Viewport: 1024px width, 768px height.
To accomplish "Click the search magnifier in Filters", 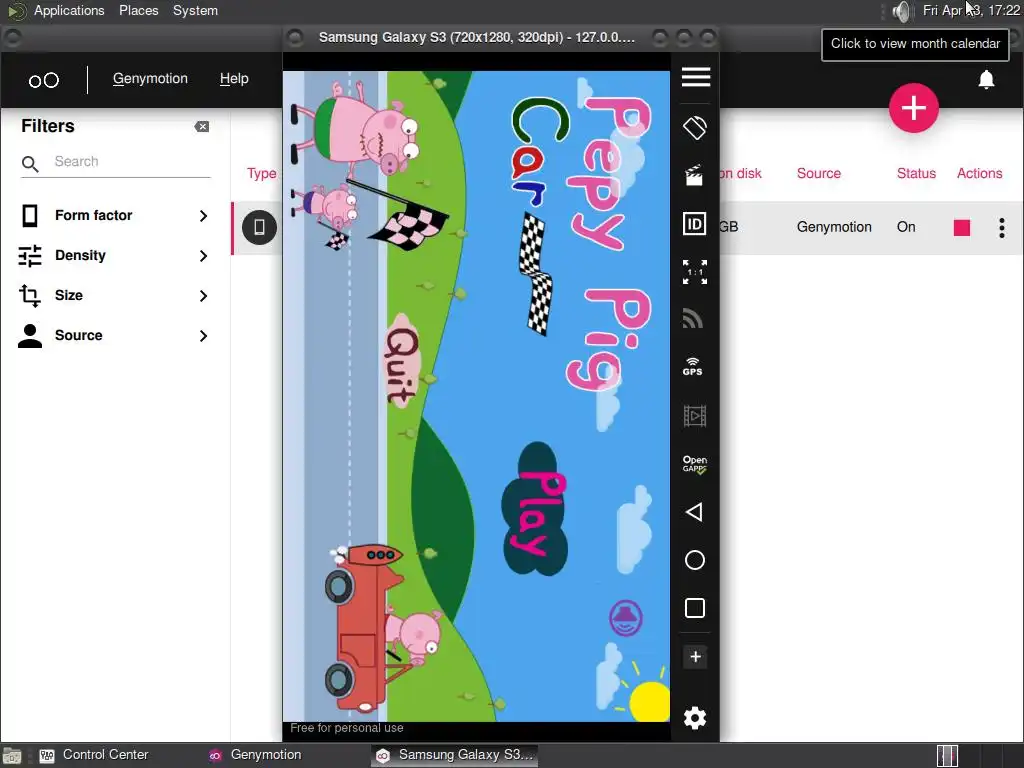I will click(x=30, y=163).
